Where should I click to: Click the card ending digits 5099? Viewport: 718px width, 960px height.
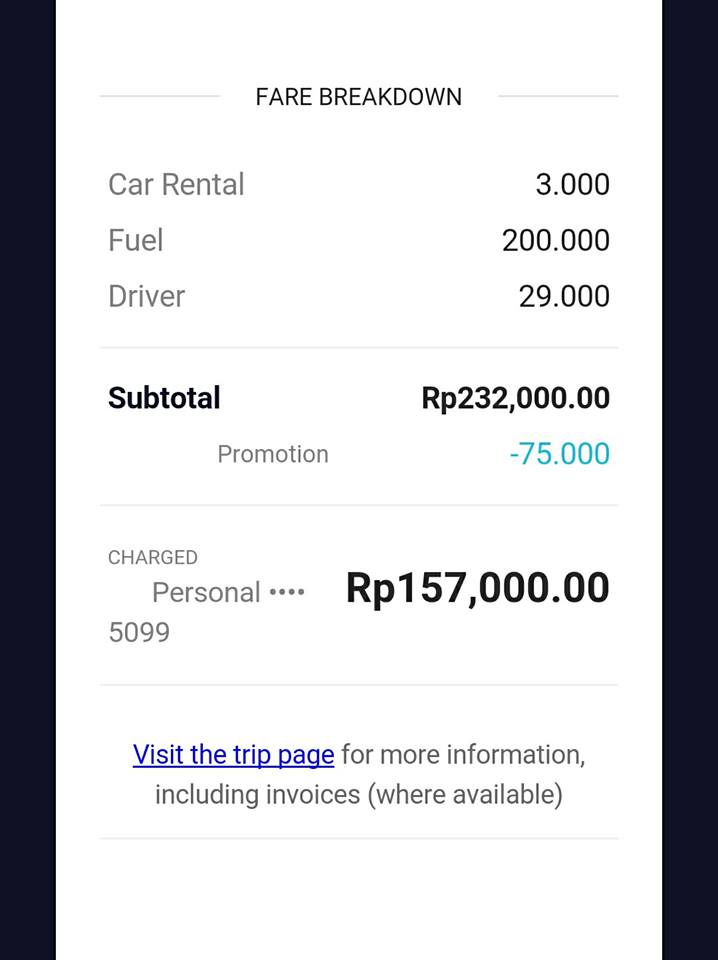[x=139, y=632]
